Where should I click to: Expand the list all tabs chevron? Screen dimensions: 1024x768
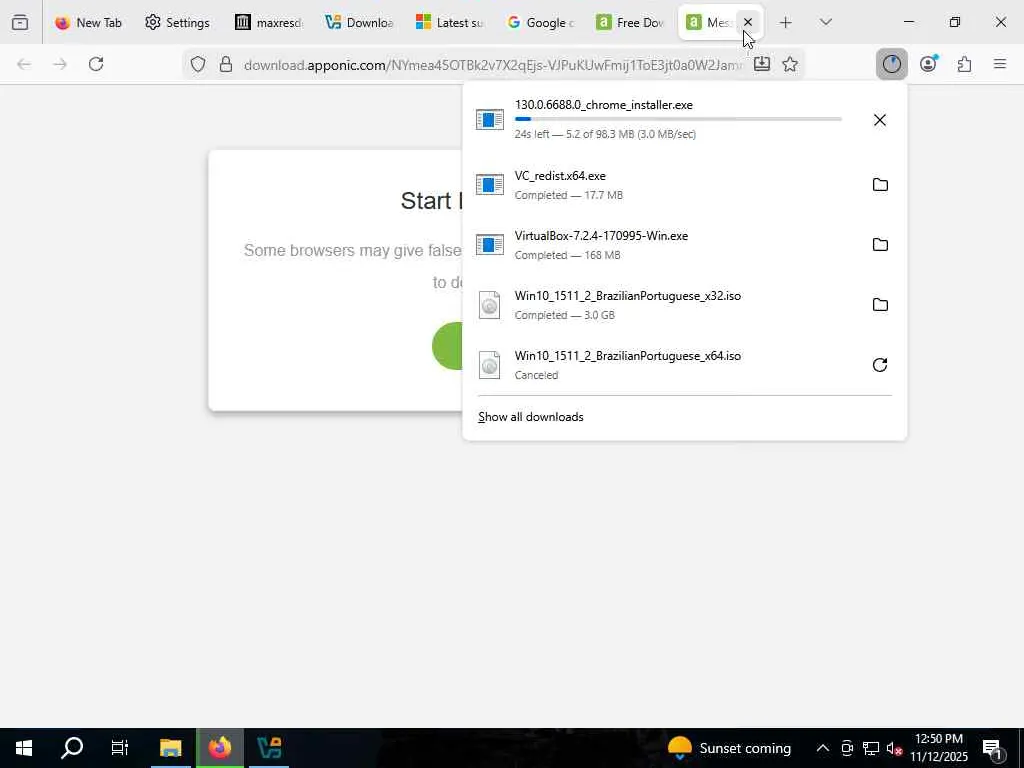point(825,23)
